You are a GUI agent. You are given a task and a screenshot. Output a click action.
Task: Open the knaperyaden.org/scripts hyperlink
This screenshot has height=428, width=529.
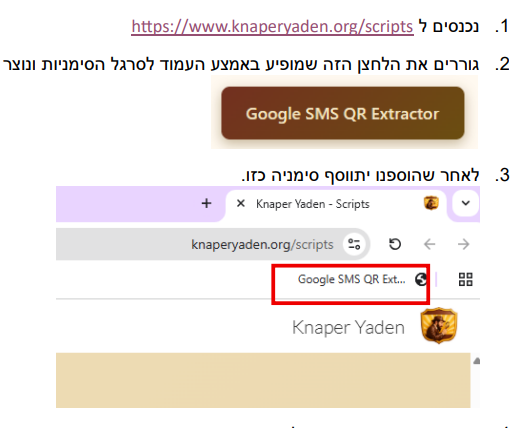pos(272,27)
